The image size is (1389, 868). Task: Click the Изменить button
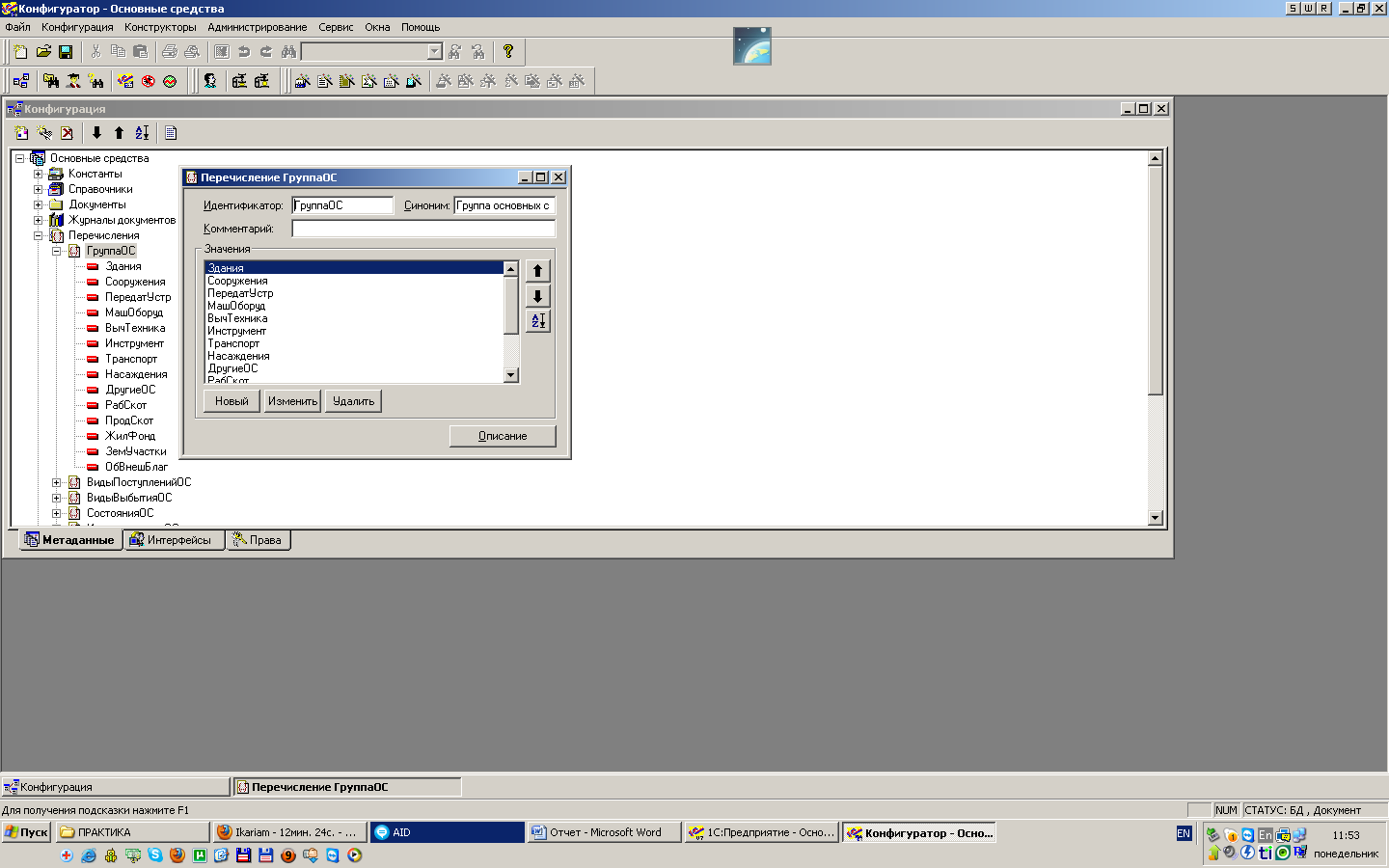click(292, 401)
